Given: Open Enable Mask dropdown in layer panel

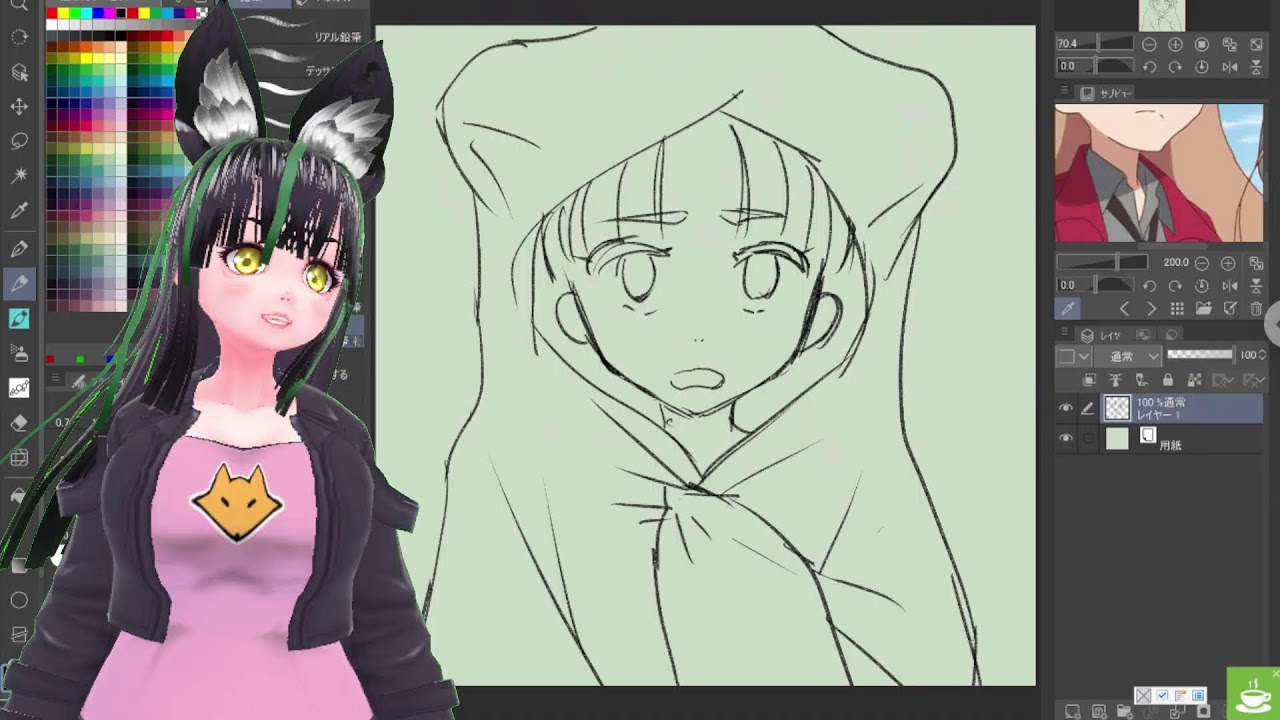Looking at the screenshot, I should (1223, 380).
